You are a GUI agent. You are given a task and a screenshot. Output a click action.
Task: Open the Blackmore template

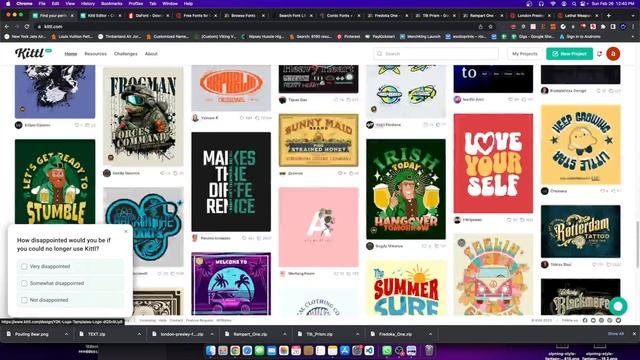tap(580, 297)
